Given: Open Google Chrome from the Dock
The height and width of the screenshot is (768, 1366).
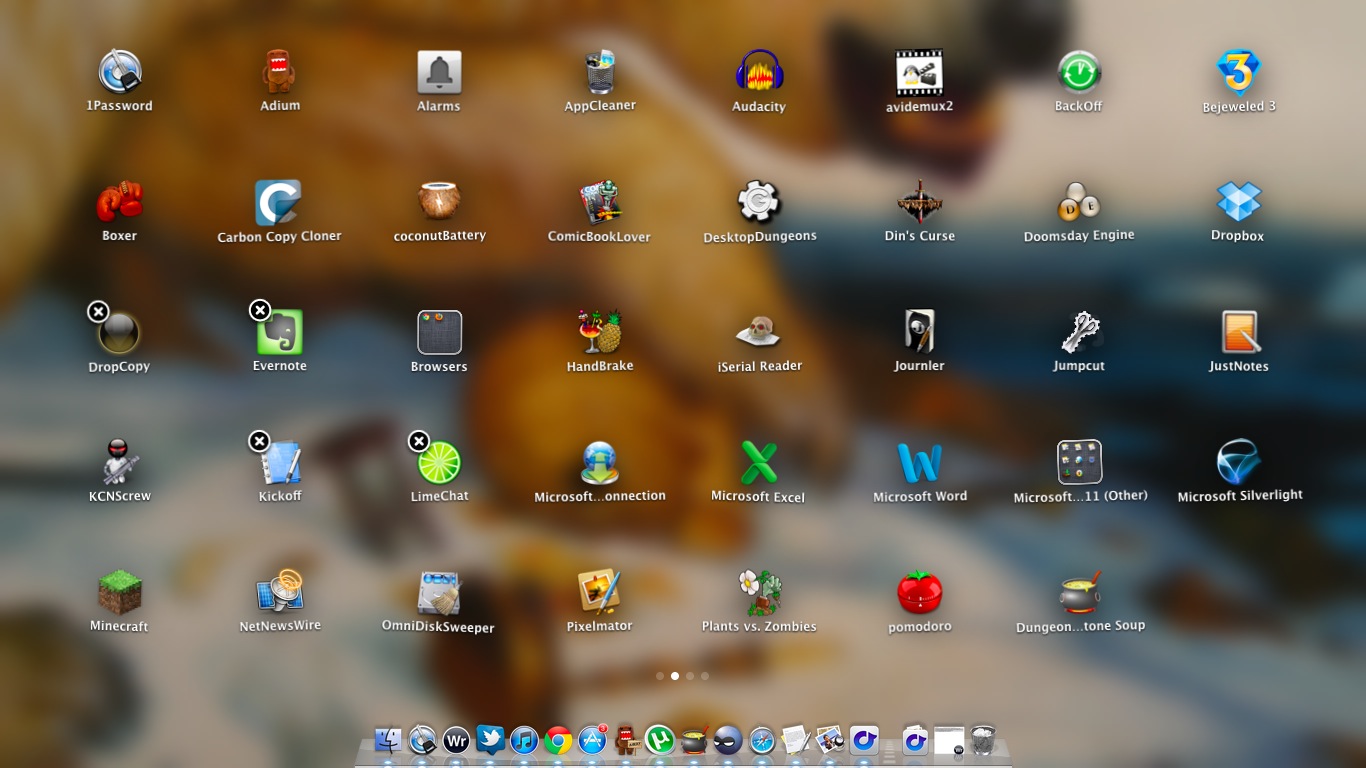Looking at the screenshot, I should (x=558, y=741).
